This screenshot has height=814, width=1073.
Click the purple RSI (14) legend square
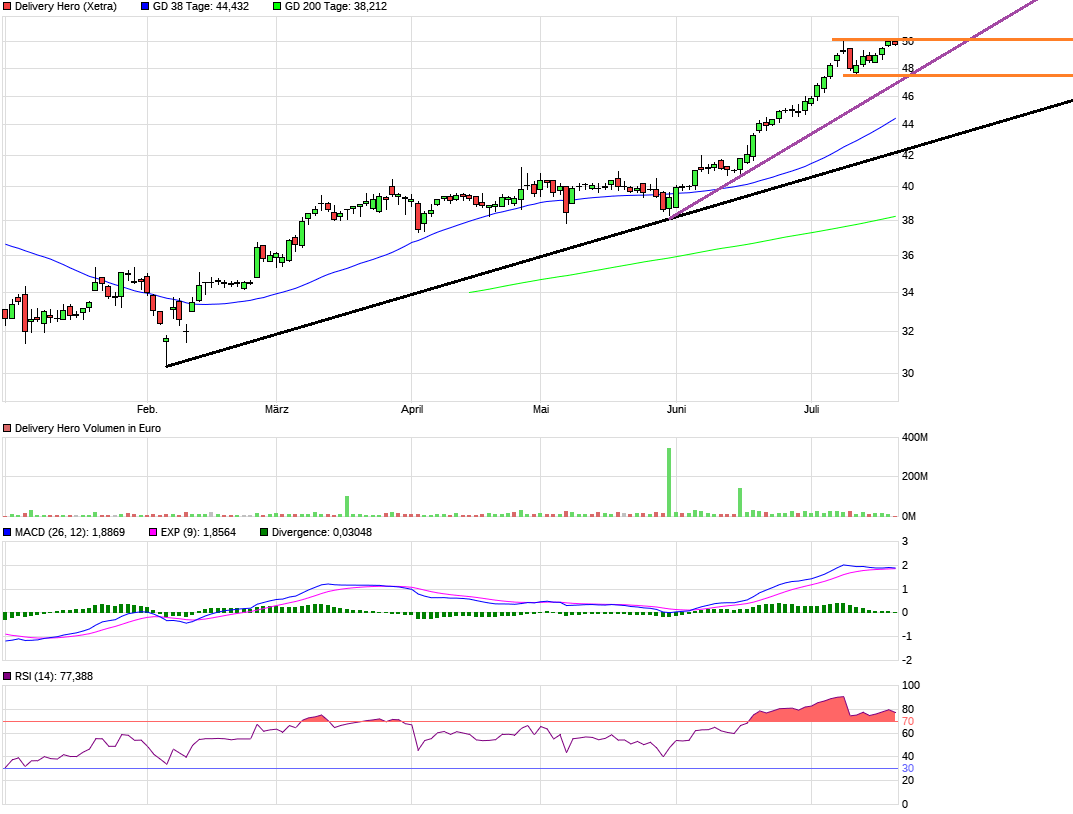(8, 676)
